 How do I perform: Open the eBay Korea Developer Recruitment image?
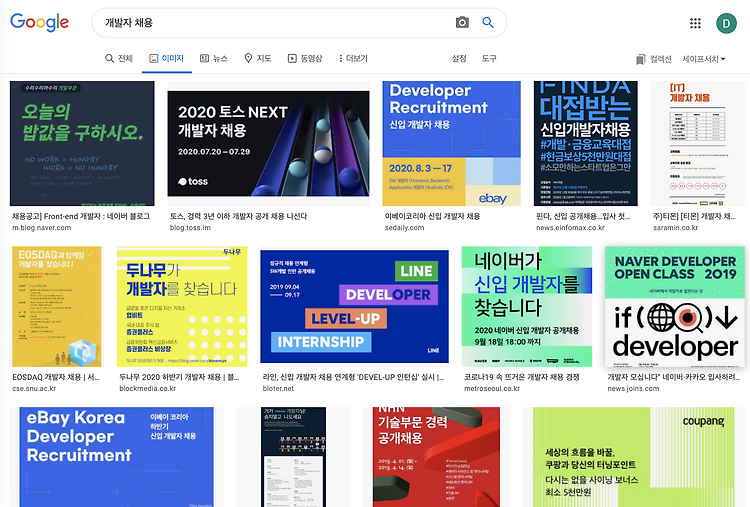[117, 457]
